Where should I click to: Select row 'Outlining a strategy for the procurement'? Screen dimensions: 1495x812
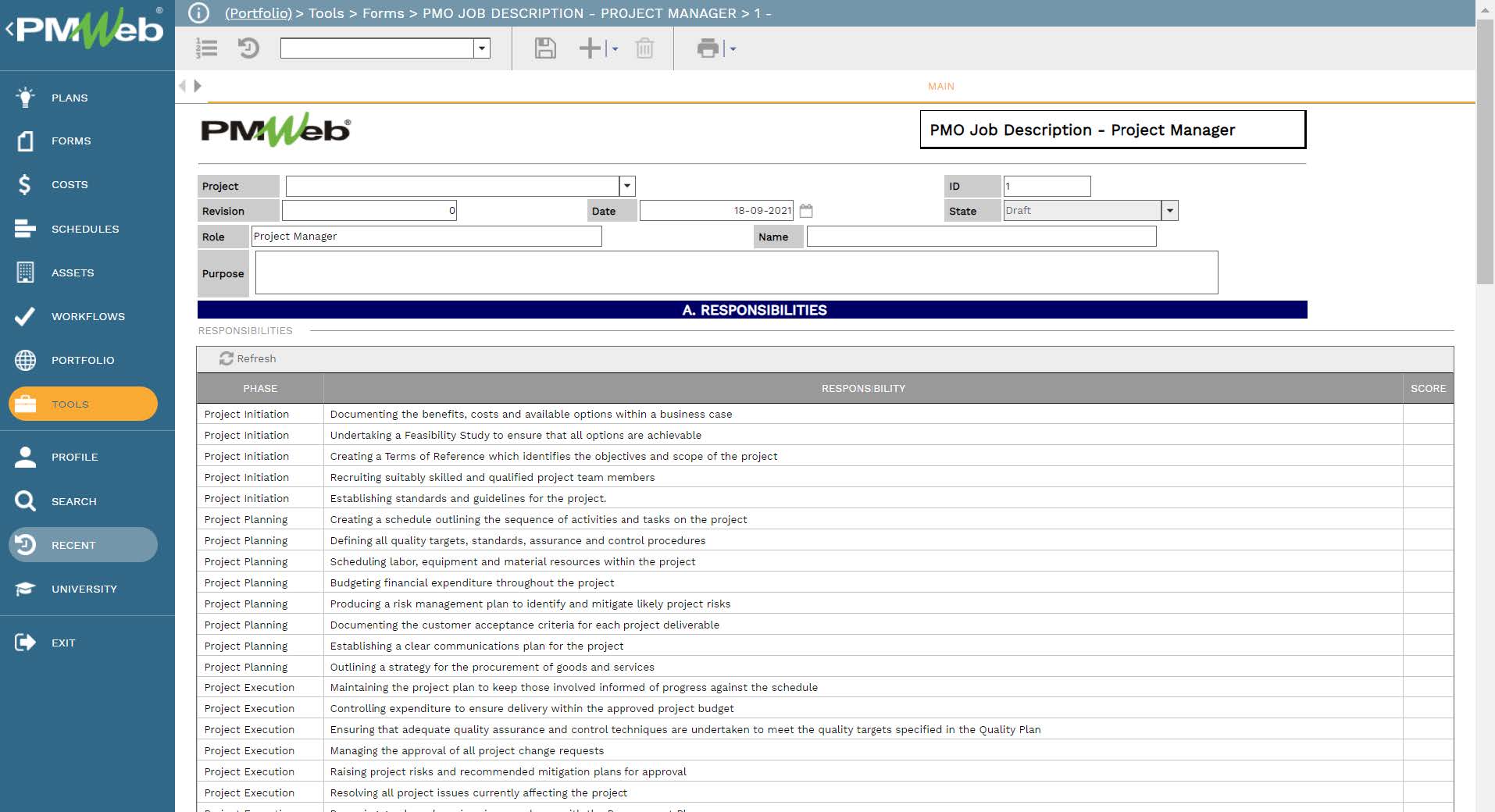(825, 667)
